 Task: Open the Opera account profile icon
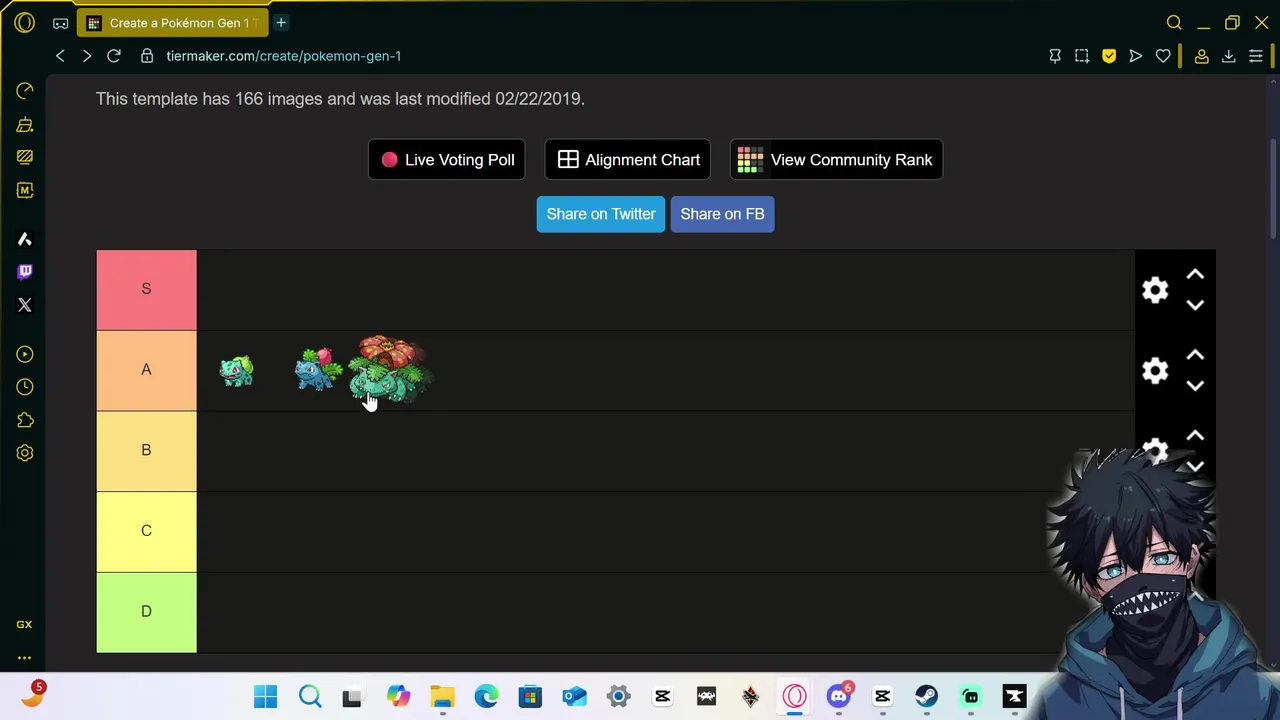pos(1202,56)
